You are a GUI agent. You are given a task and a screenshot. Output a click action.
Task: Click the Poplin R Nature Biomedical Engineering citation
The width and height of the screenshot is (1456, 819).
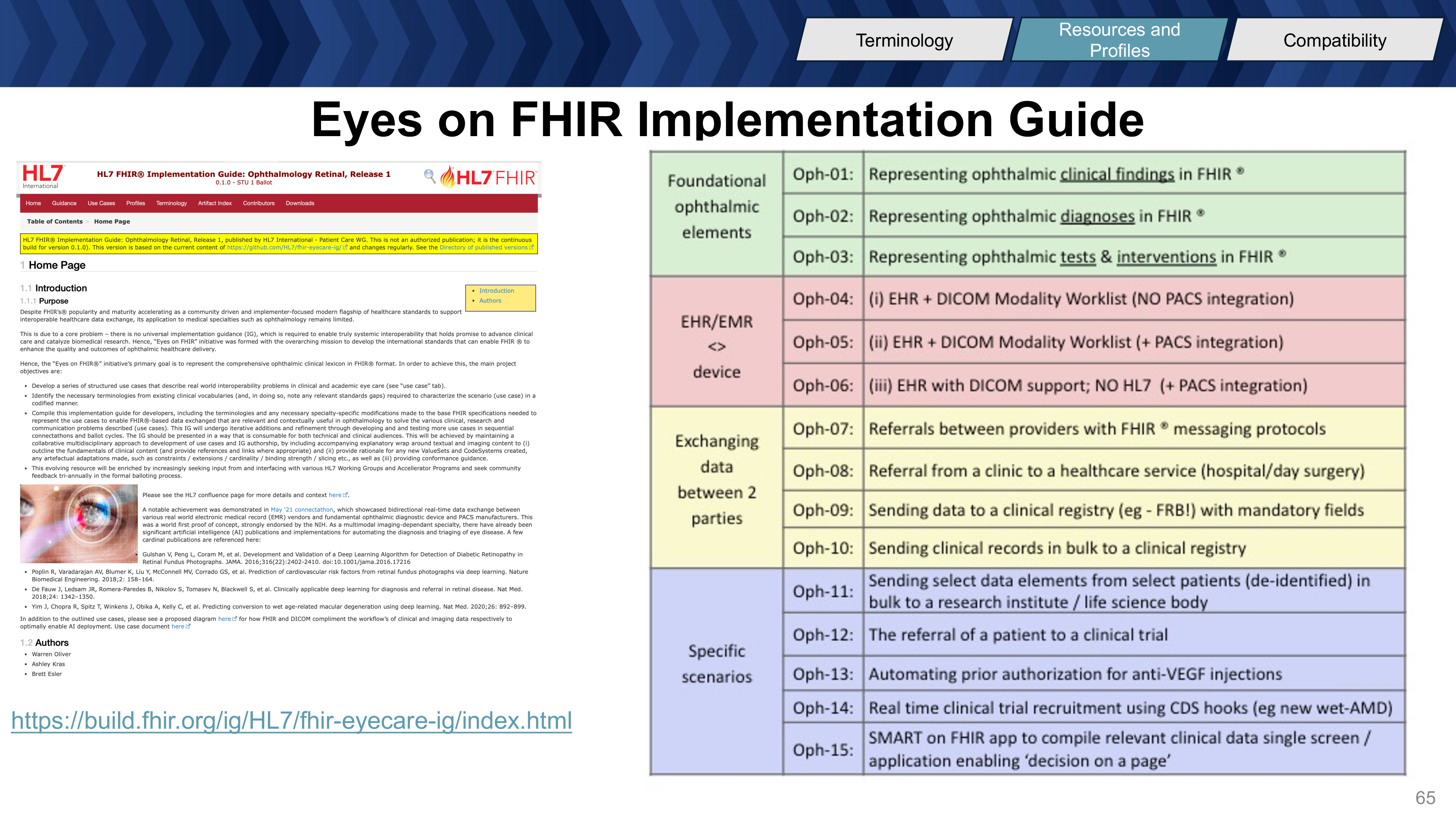(280, 575)
